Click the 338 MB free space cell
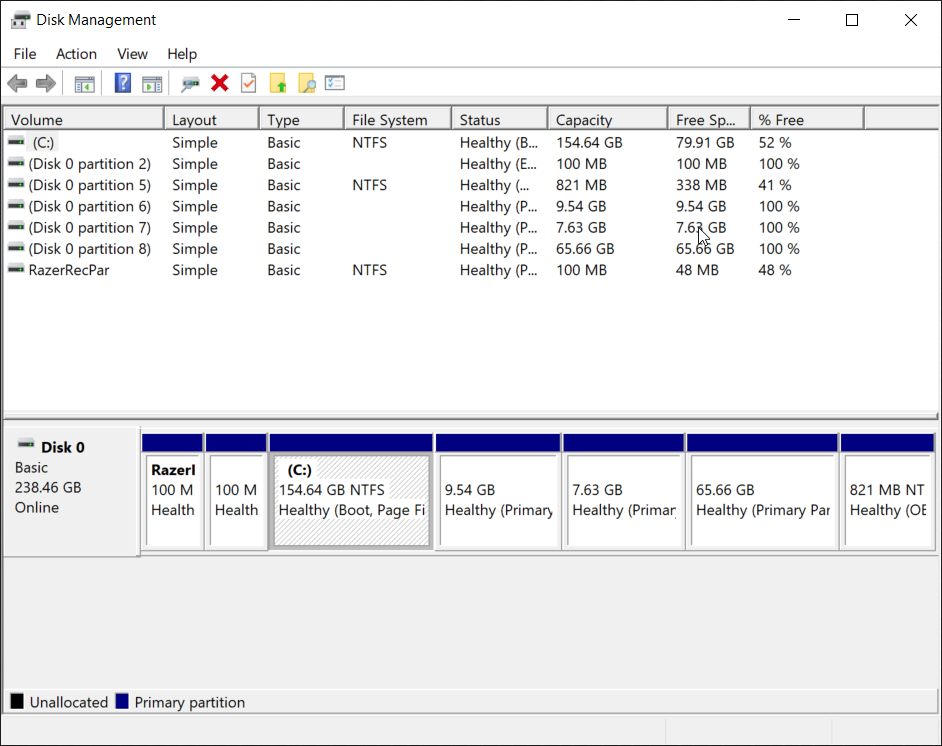This screenshot has height=746, width=942. point(701,185)
